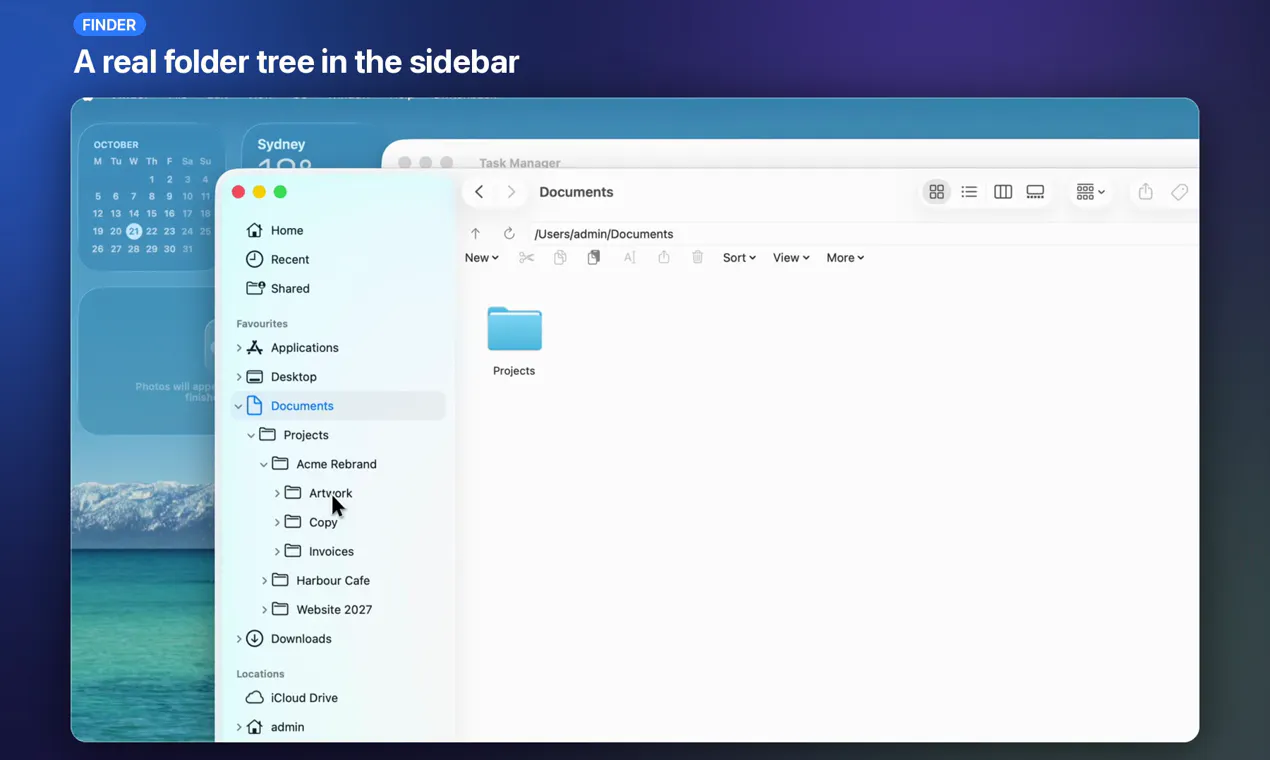Go forward with the right chevron
The height and width of the screenshot is (760, 1270).
tap(512, 192)
